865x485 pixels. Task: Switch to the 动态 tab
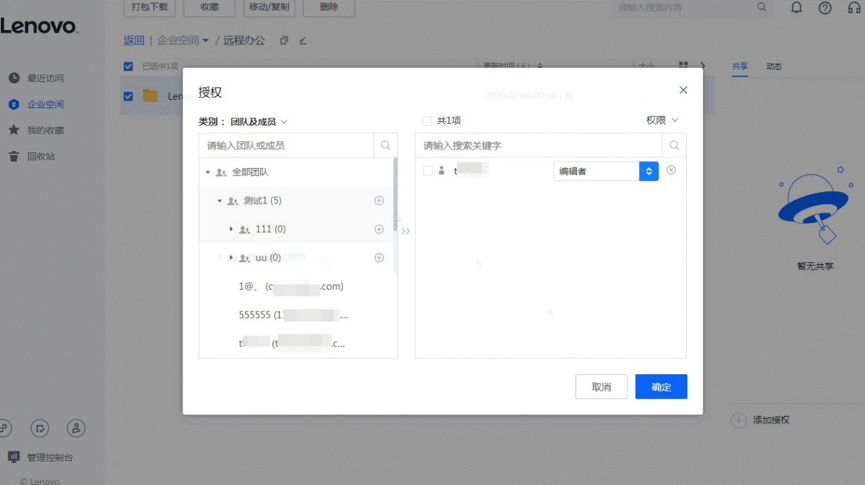coord(773,66)
